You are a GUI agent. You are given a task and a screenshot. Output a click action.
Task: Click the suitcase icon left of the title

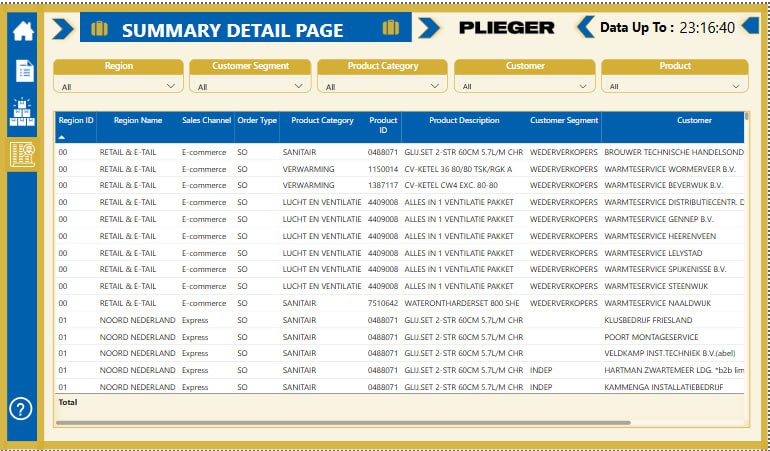click(99, 29)
